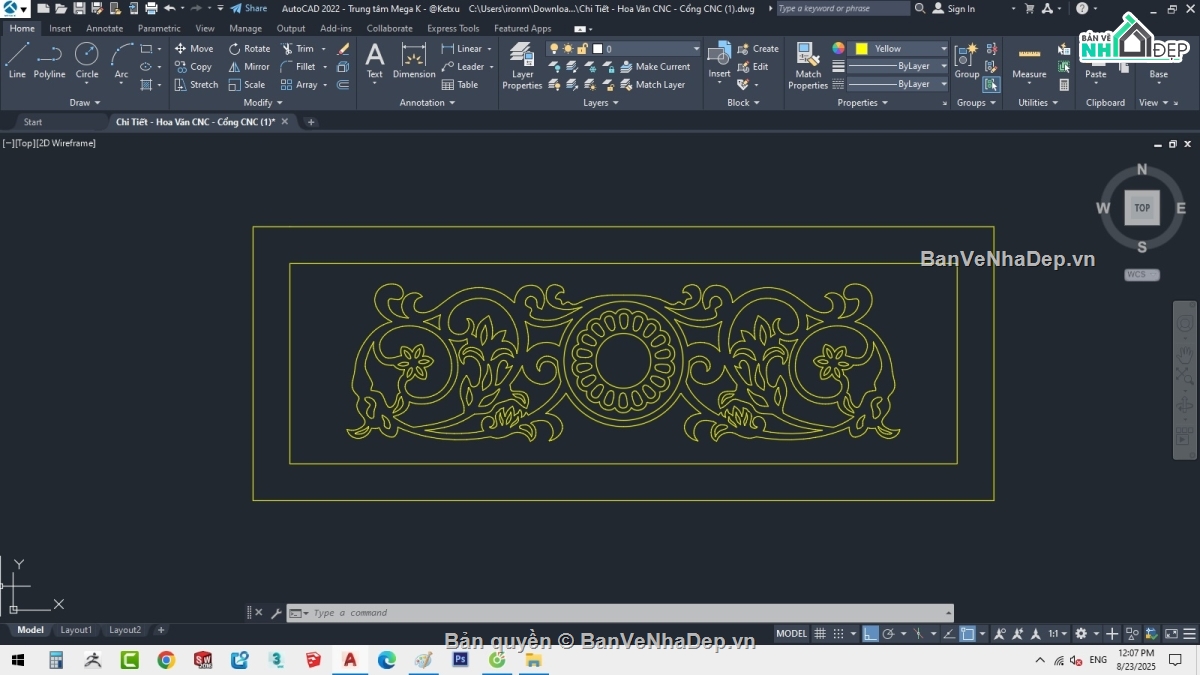1200x675 pixels.
Task: Open the Layout1 tab
Action: click(x=76, y=630)
